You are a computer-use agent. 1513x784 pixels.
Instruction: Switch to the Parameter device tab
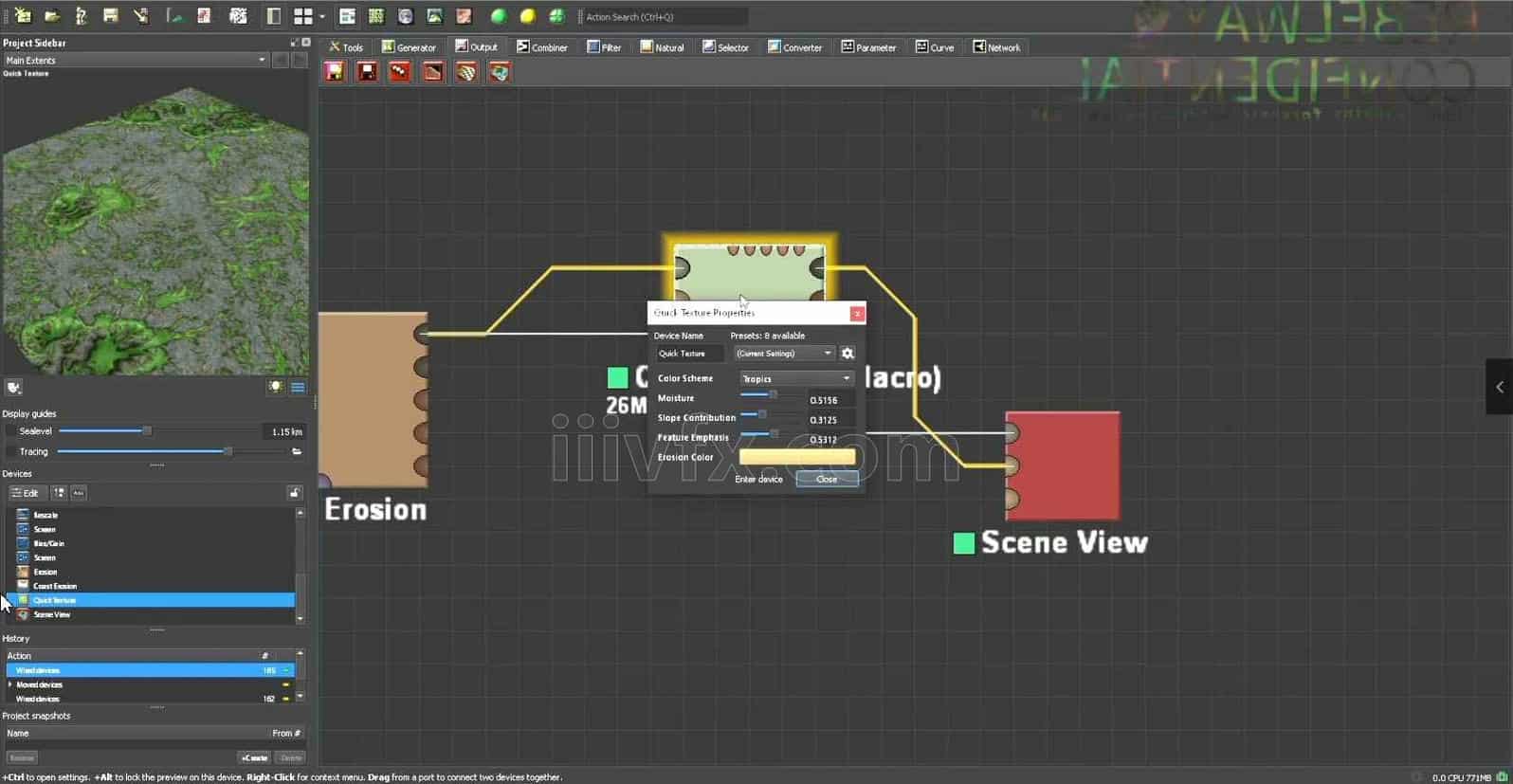pos(868,46)
